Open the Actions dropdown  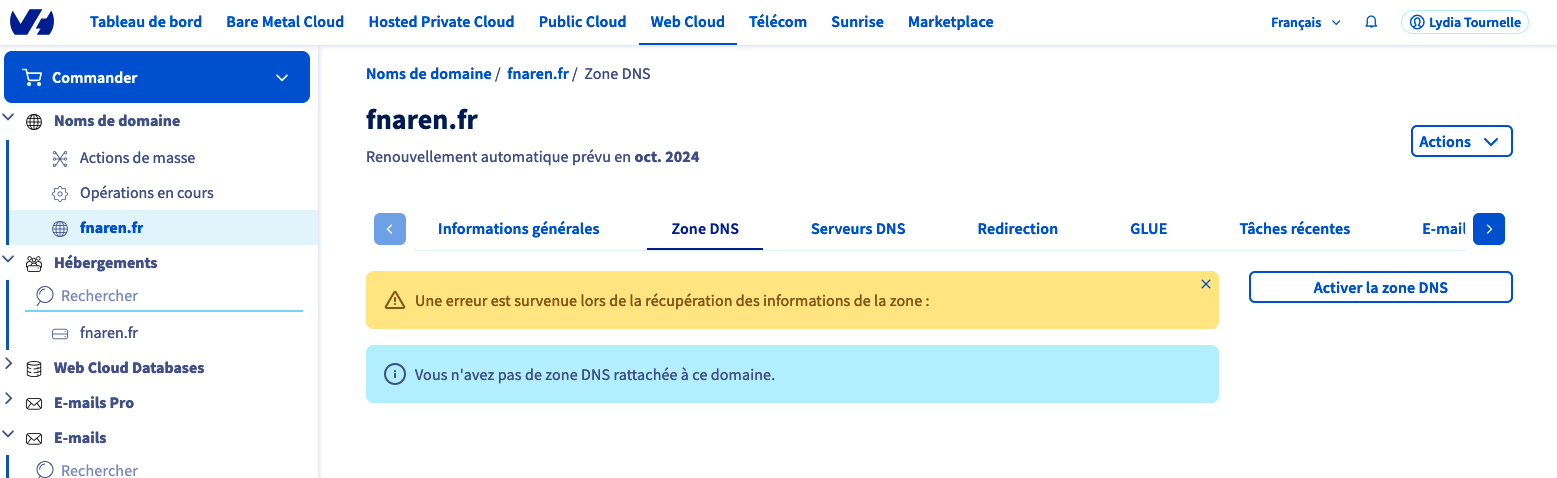click(1460, 142)
